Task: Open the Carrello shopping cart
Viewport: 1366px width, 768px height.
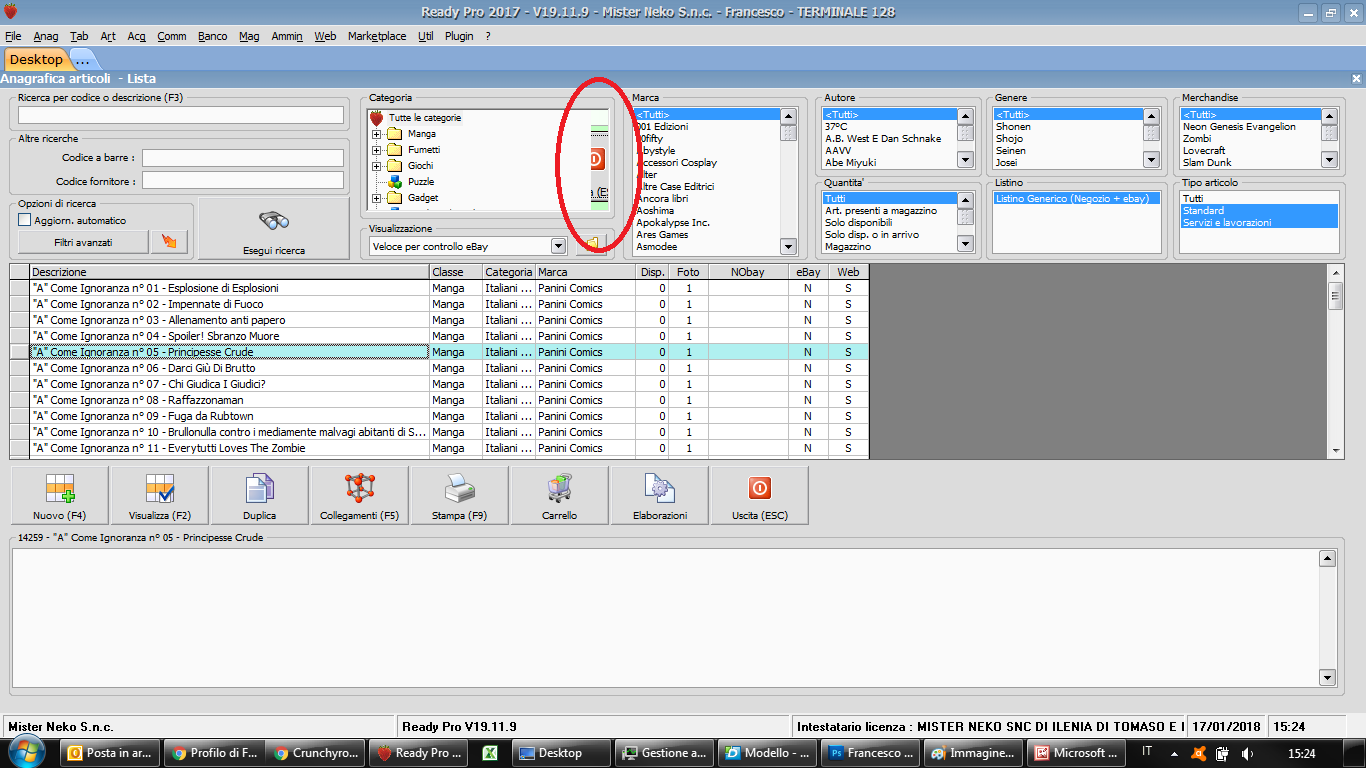Action: (x=560, y=495)
